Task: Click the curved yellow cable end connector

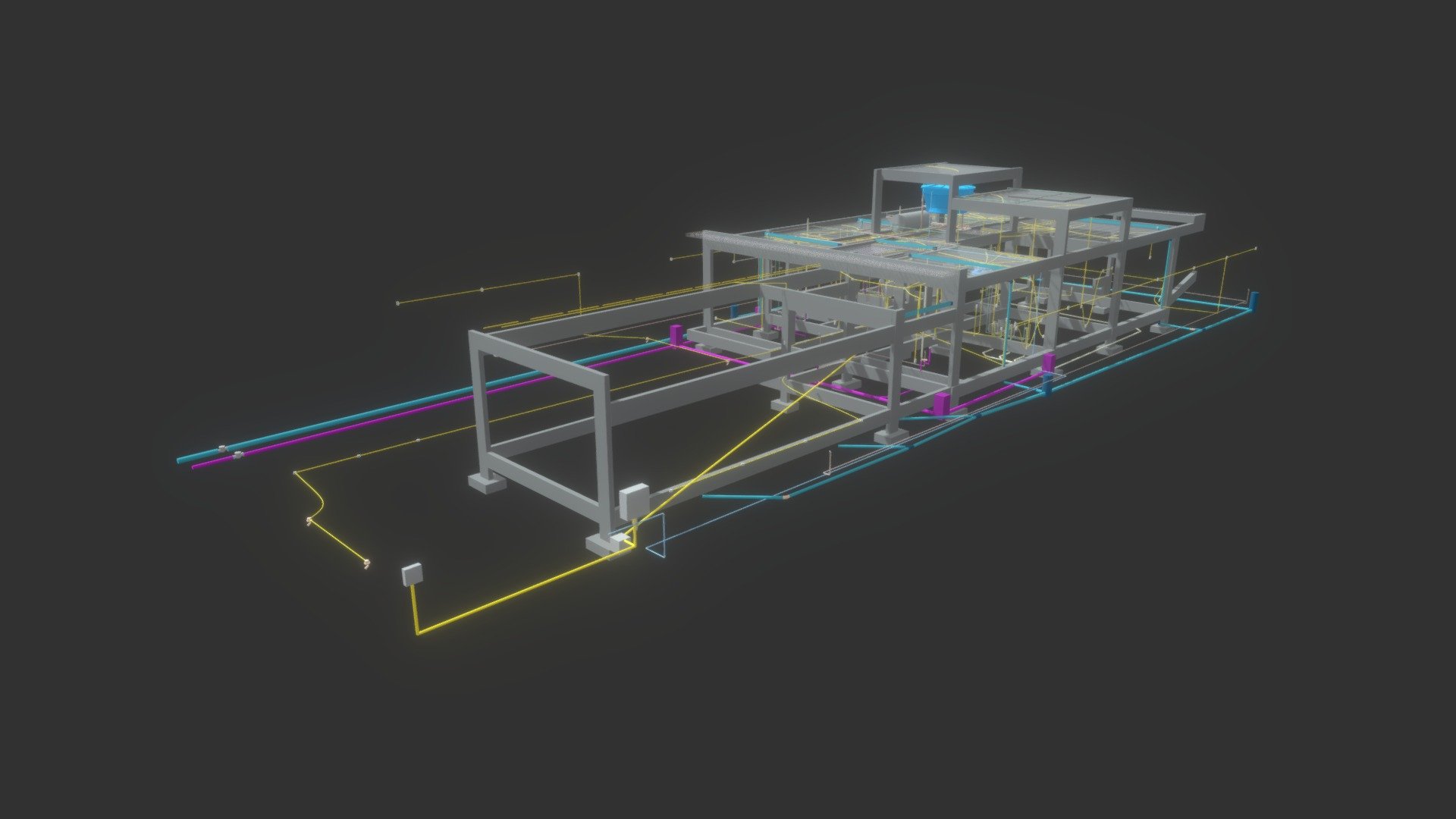Action: pos(367,563)
